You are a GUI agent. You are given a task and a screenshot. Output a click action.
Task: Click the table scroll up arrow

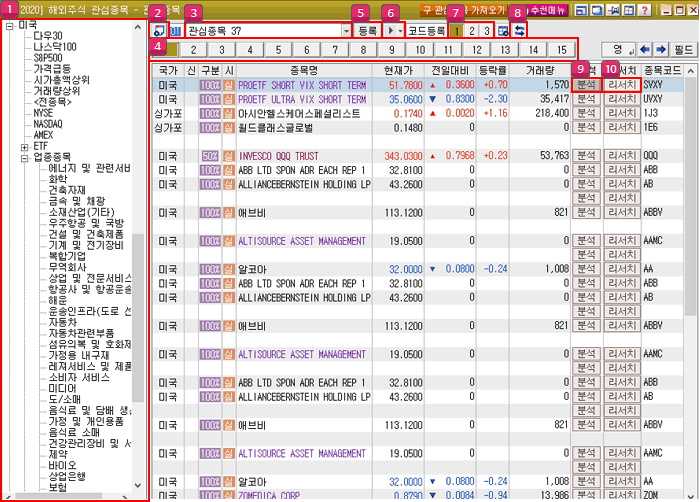point(690,71)
